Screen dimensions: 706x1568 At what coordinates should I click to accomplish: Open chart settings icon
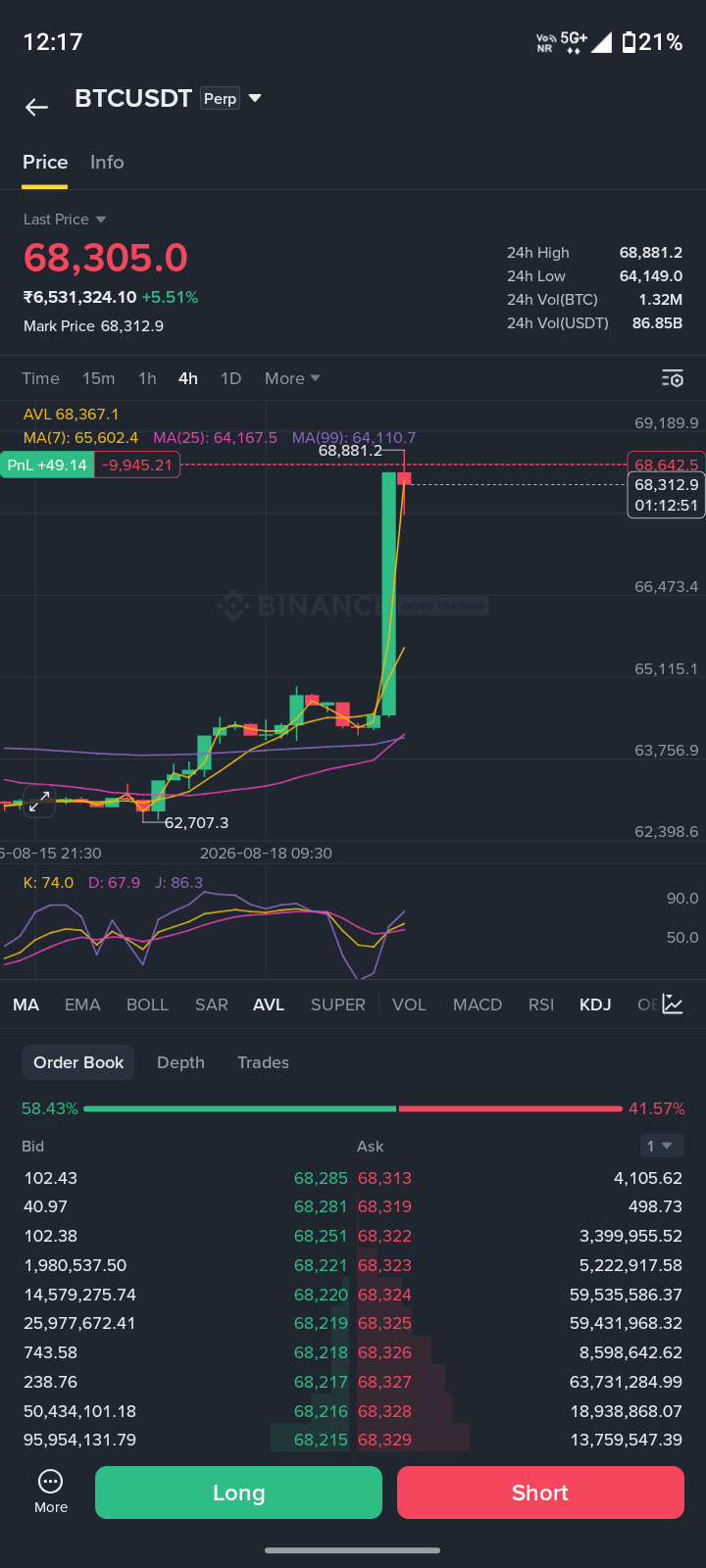pyautogui.click(x=673, y=378)
